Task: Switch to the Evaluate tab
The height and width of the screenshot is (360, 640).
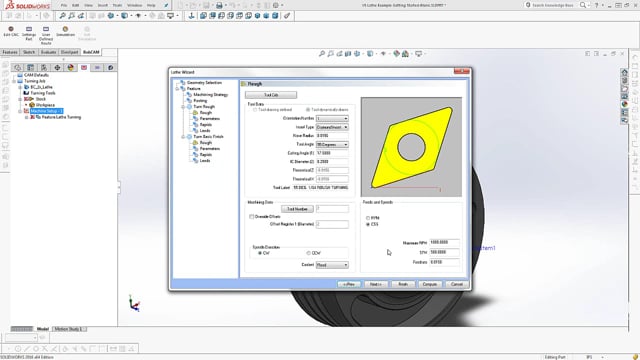Action: coord(48,52)
